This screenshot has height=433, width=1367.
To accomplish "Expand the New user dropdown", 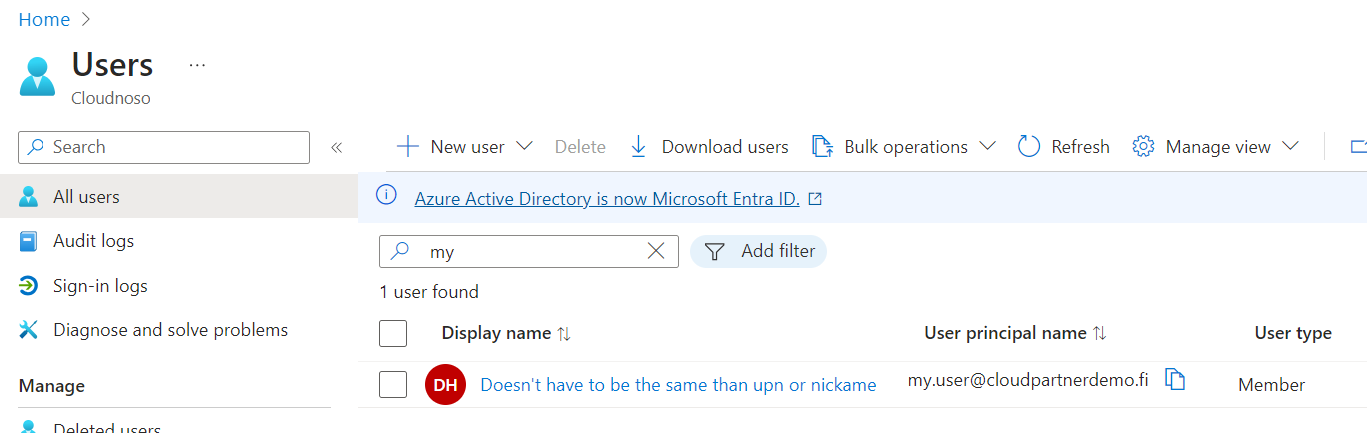I will [x=524, y=146].
